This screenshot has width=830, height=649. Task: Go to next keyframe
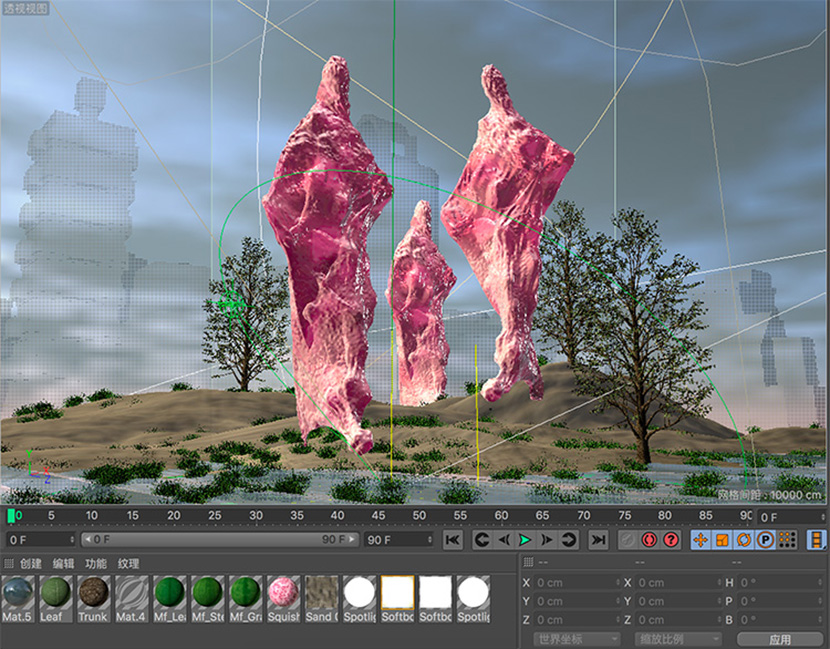[x=568, y=539]
